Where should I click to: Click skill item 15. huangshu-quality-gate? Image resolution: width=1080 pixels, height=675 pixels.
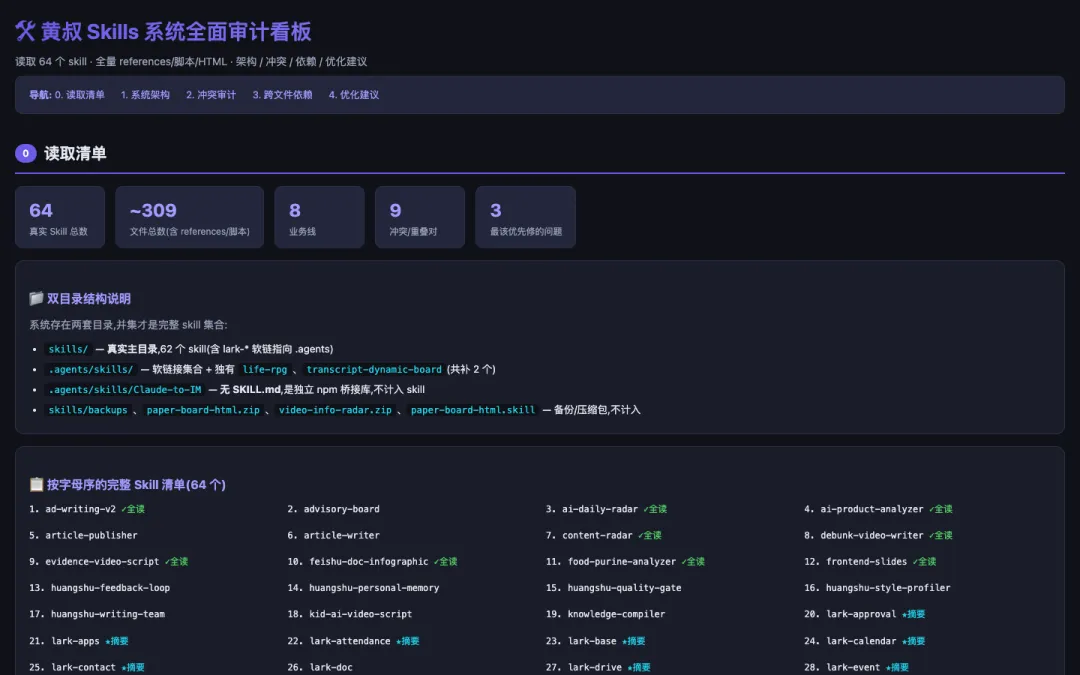click(x=613, y=588)
